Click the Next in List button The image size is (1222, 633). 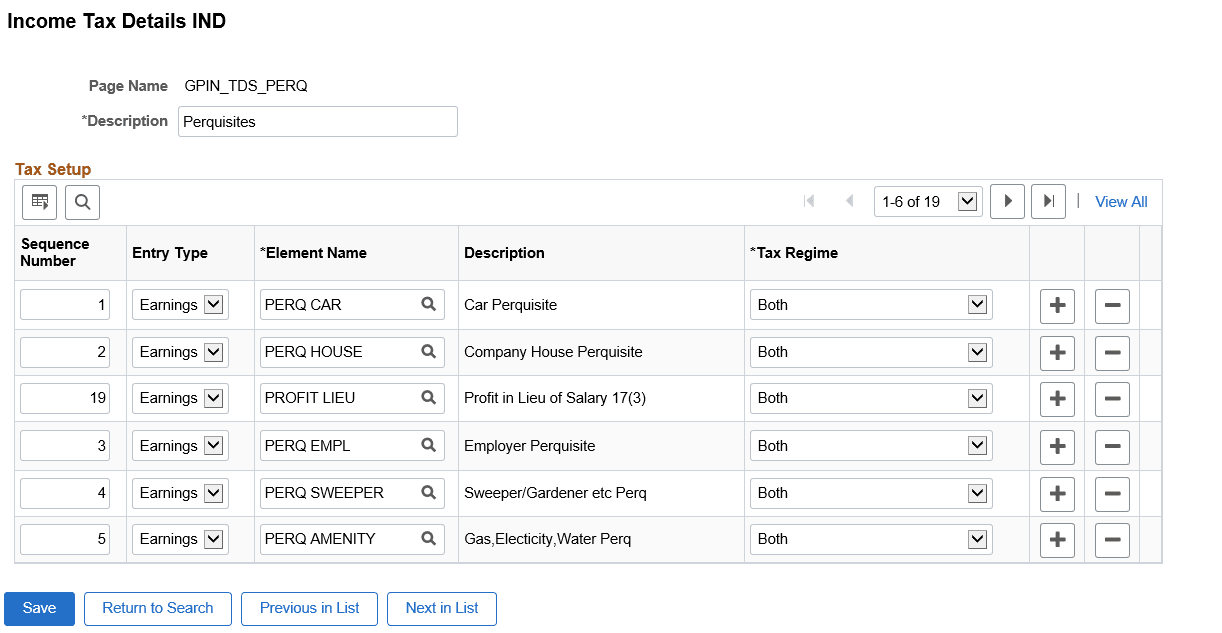tap(441, 608)
